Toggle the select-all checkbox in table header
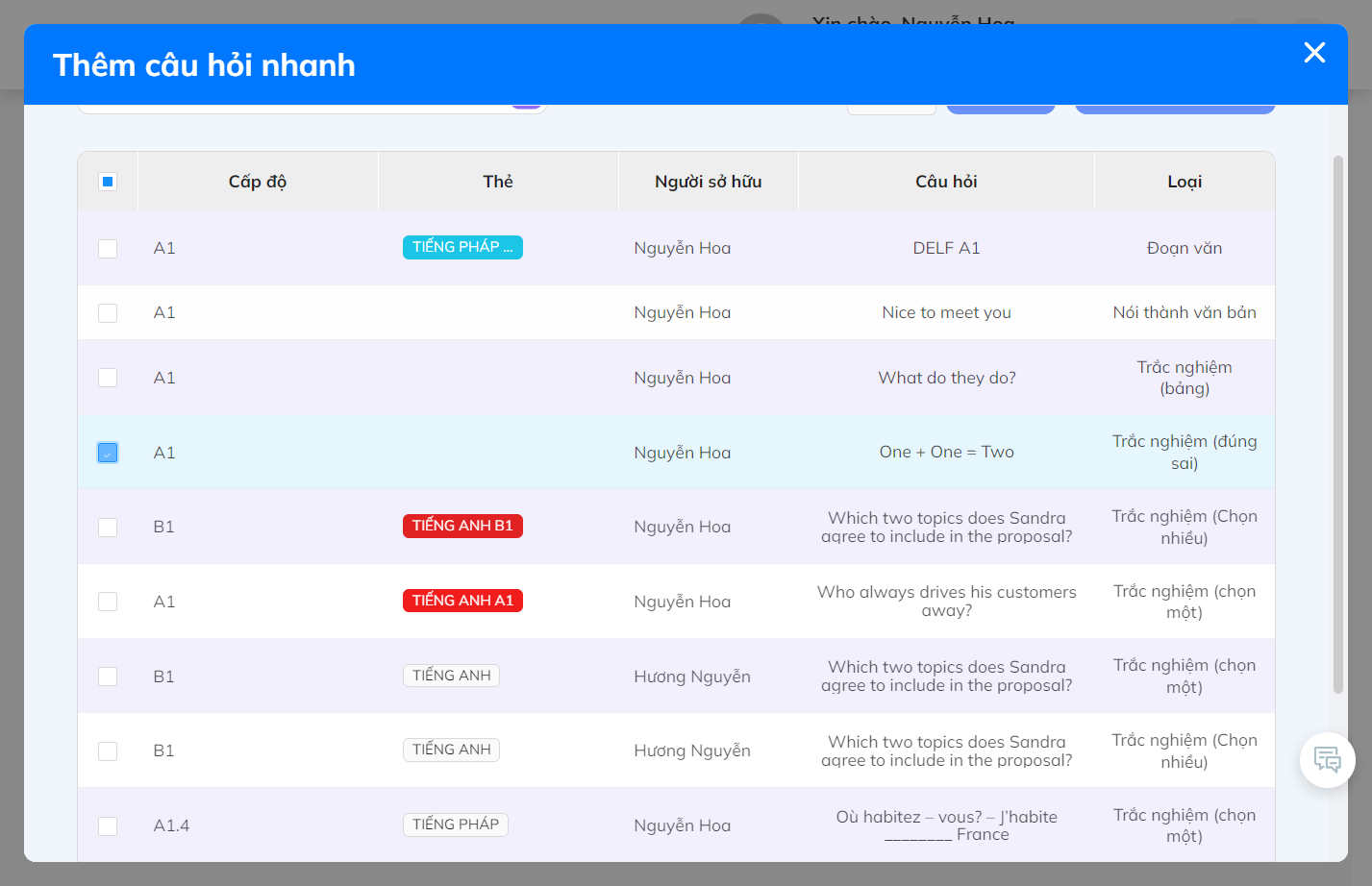The image size is (1372, 886). click(108, 182)
